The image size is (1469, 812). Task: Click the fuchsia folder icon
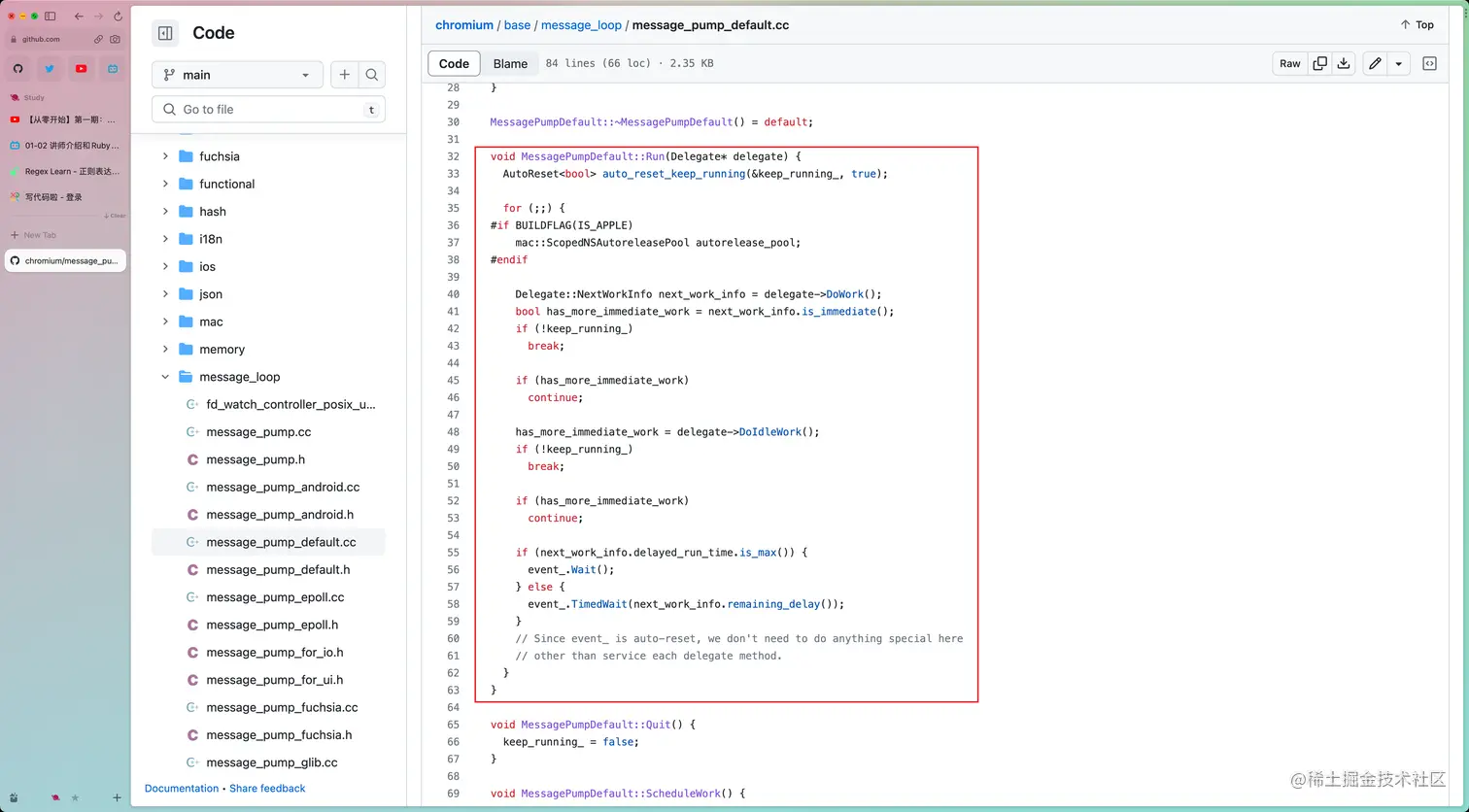point(186,156)
